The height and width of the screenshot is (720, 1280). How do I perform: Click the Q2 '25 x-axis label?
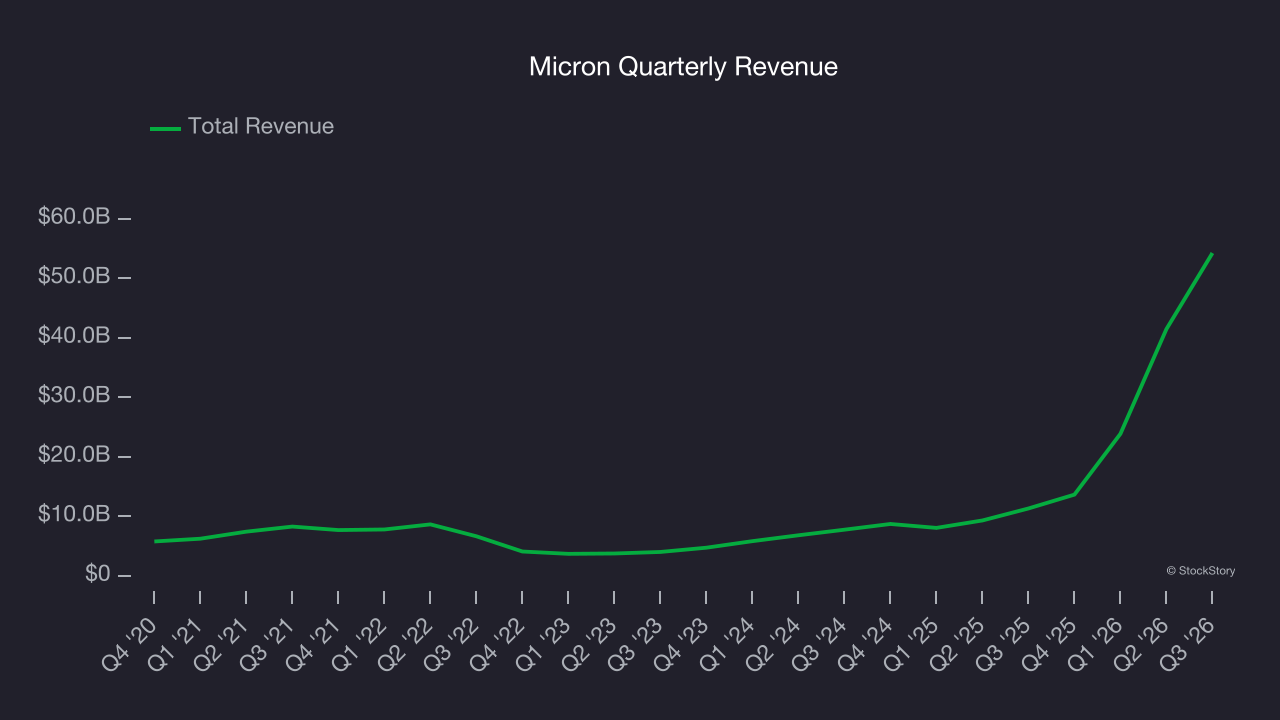click(x=958, y=643)
